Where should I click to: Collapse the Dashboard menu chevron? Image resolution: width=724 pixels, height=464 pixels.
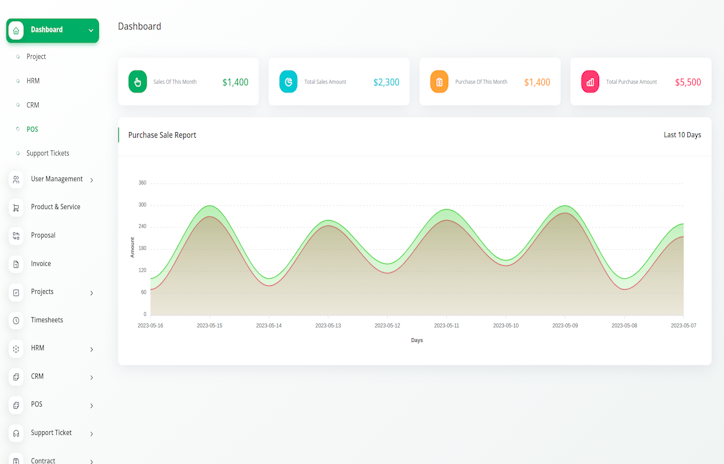pos(91,31)
